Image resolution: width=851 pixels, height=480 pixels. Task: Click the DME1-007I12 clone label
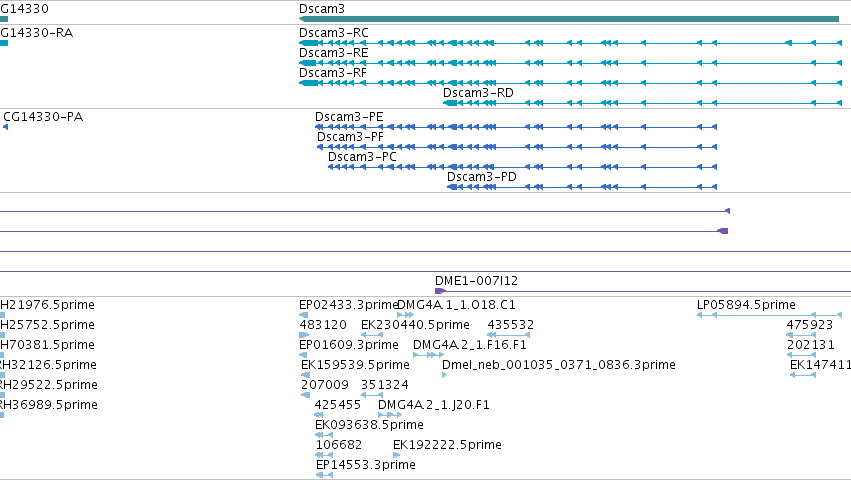point(477,281)
